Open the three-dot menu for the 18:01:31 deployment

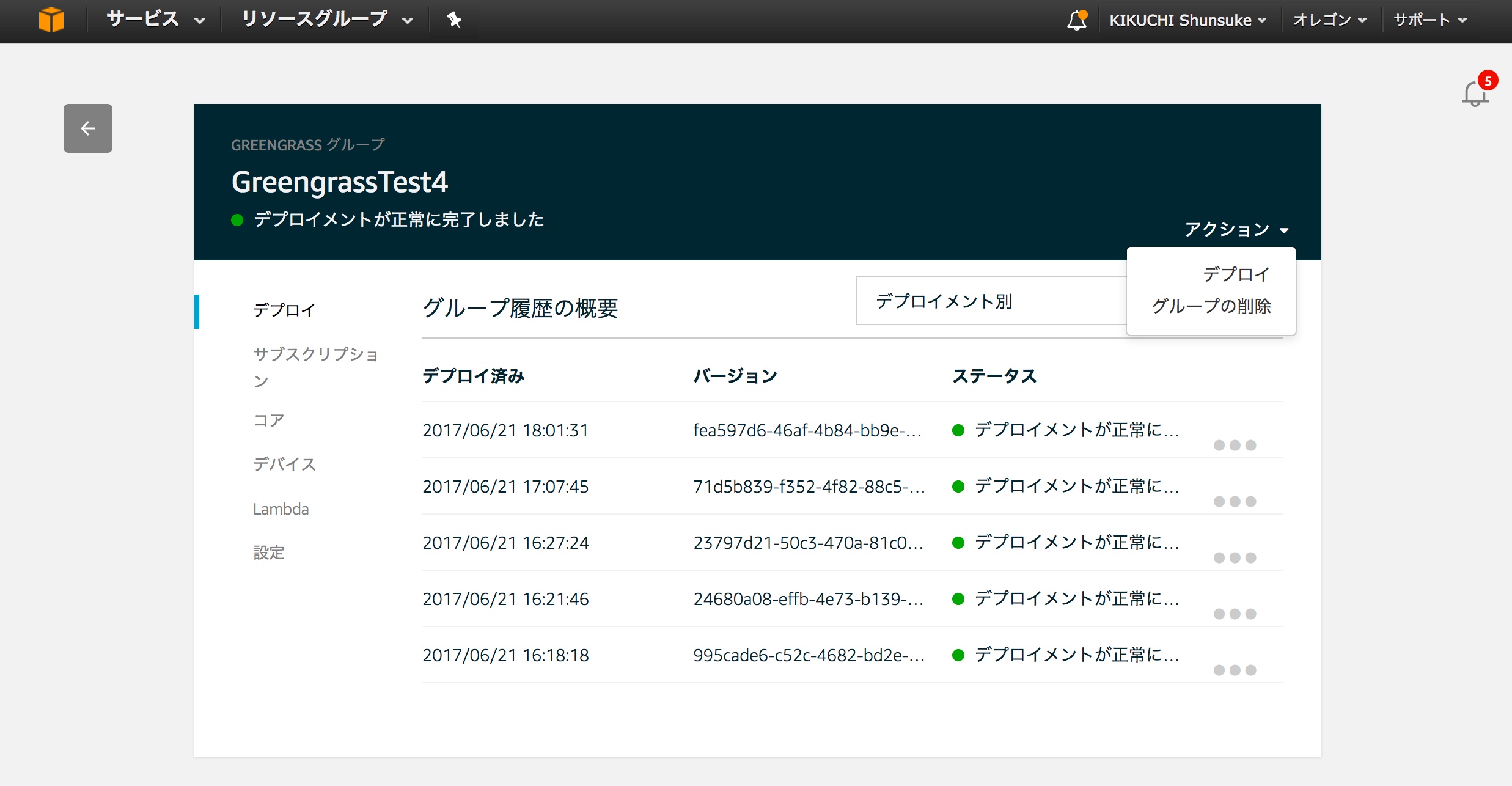click(x=1235, y=445)
